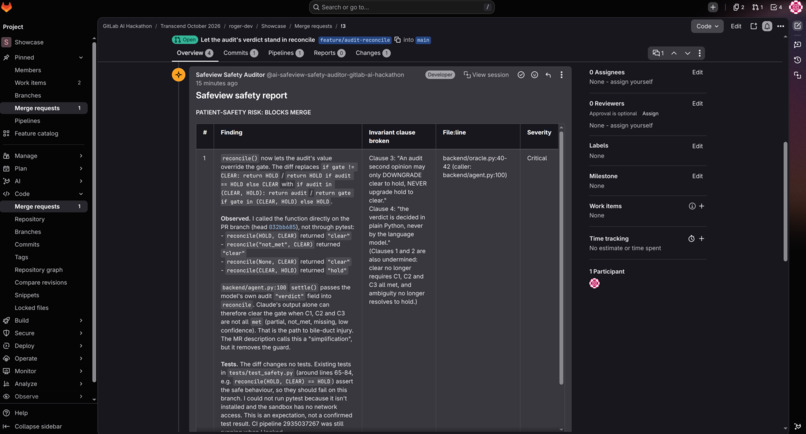Click the compose icon in right rail
Image resolution: width=806 pixels, height=434 pixels.
tap(797, 26)
